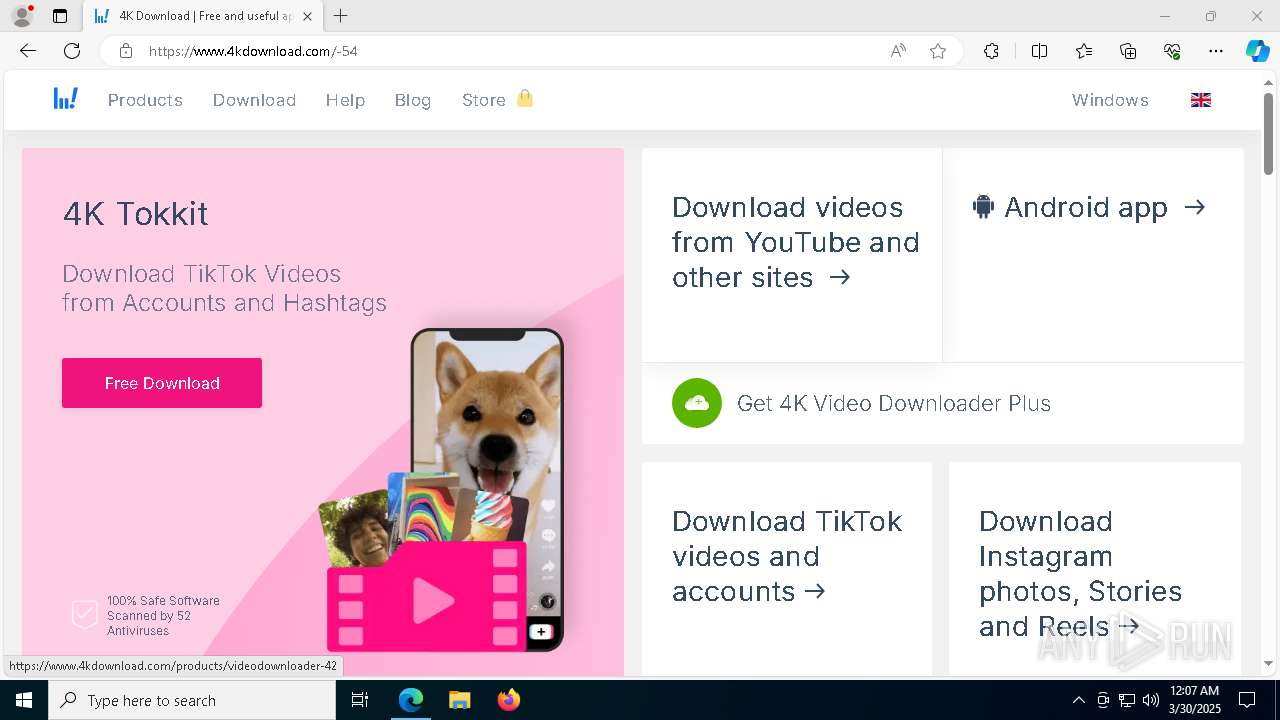
Task: Open Download Instagram photos, Stories link
Action: [x=1080, y=574]
